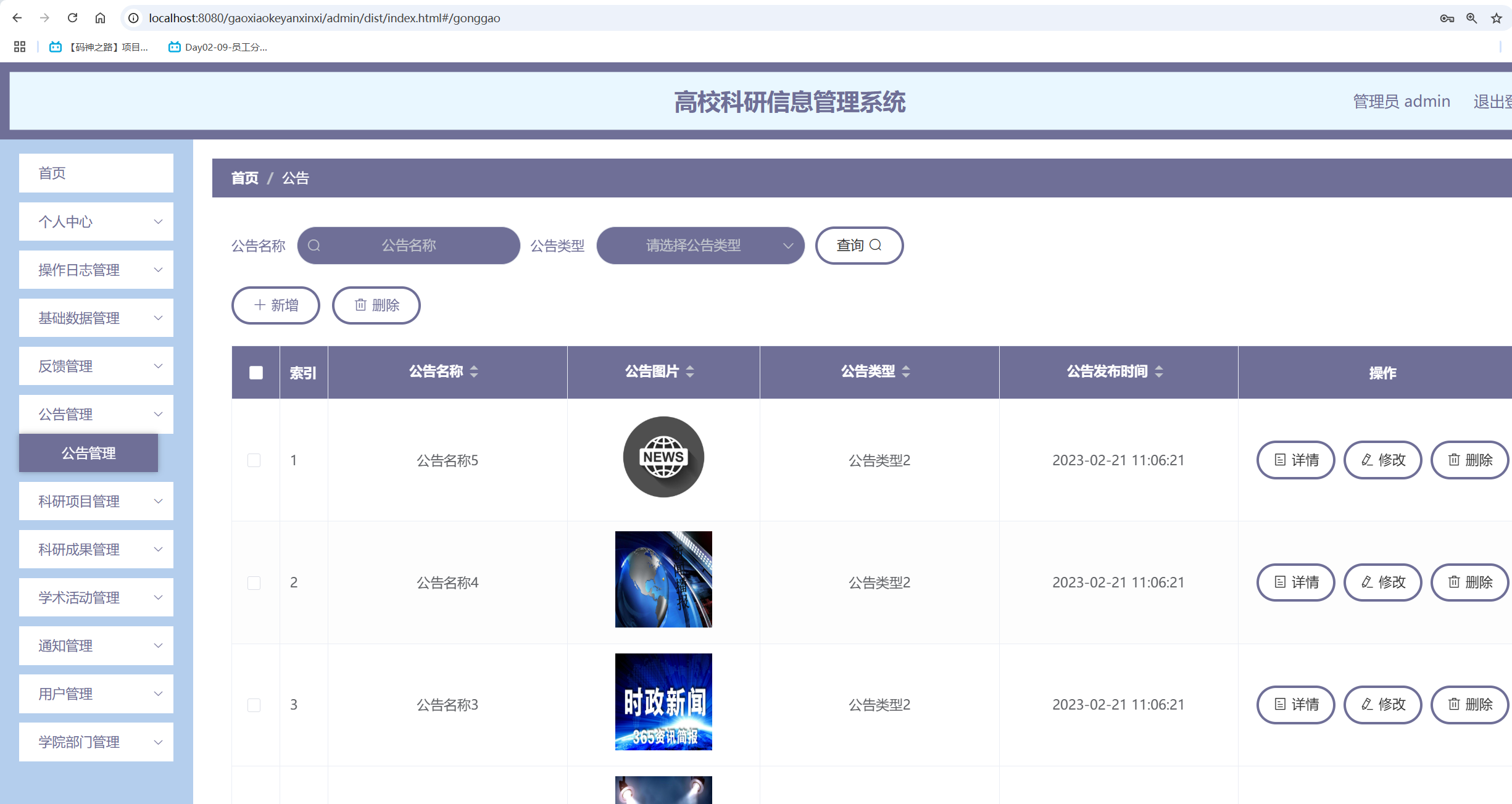The height and width of the screenshot is (804, 1512).
Task: Click the 首页 breadcrumb link
Action: click(244, 178)
